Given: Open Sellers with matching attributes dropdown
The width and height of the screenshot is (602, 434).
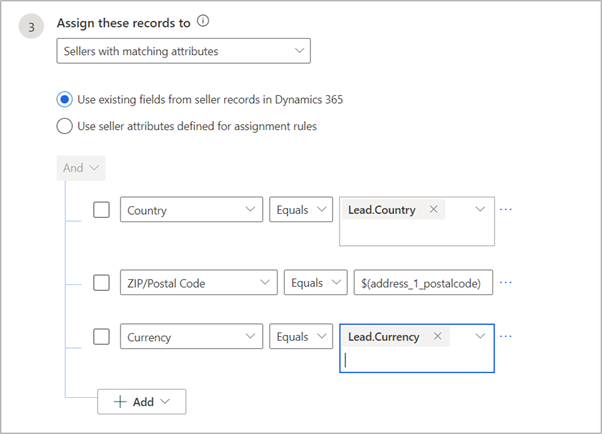Looking at the screenshot, I should tap(184, 51).
